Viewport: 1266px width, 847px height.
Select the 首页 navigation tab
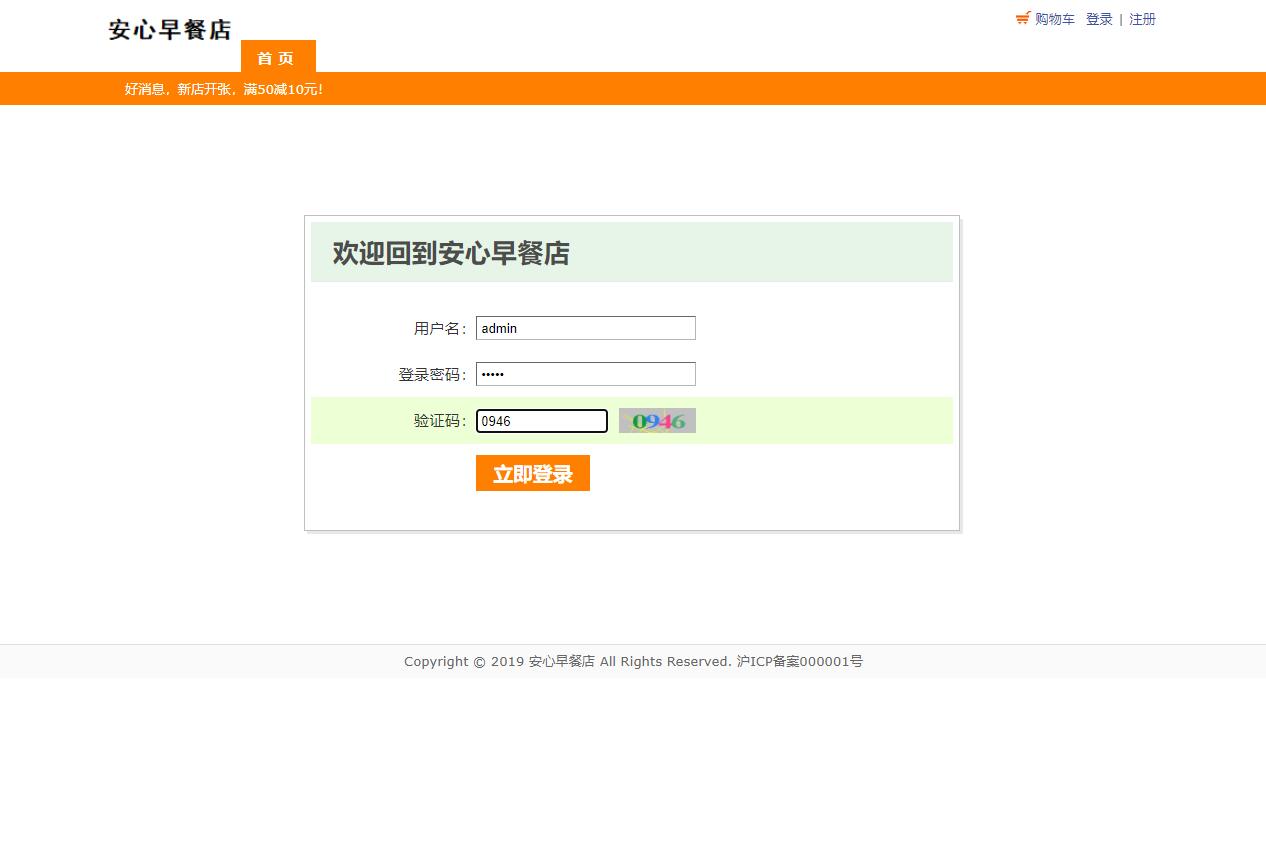click(277, 57)
